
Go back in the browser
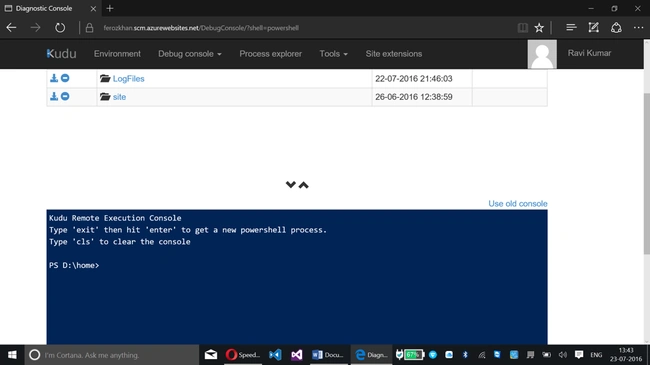click(x=11, y=28)
